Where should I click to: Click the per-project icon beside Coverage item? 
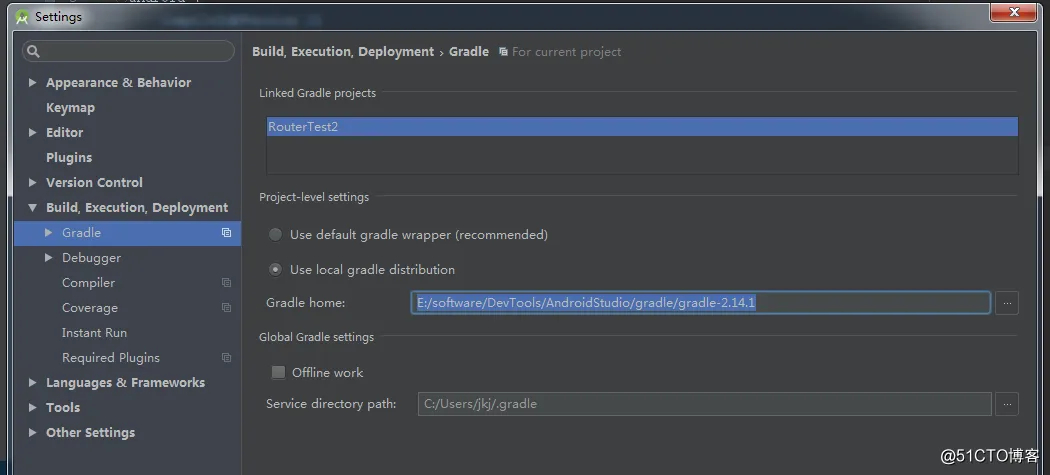[x=226, y=308]
